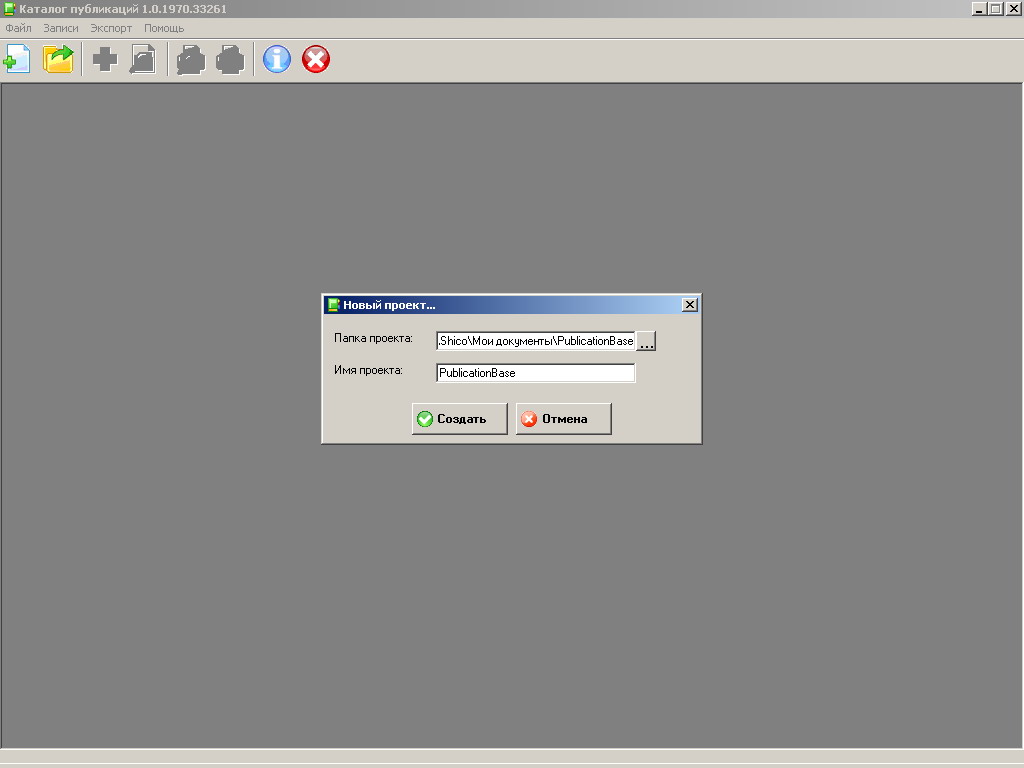Screen dimensions: 1024x768
Task: Open the Записи menu
Action: (x=61, y=28)
